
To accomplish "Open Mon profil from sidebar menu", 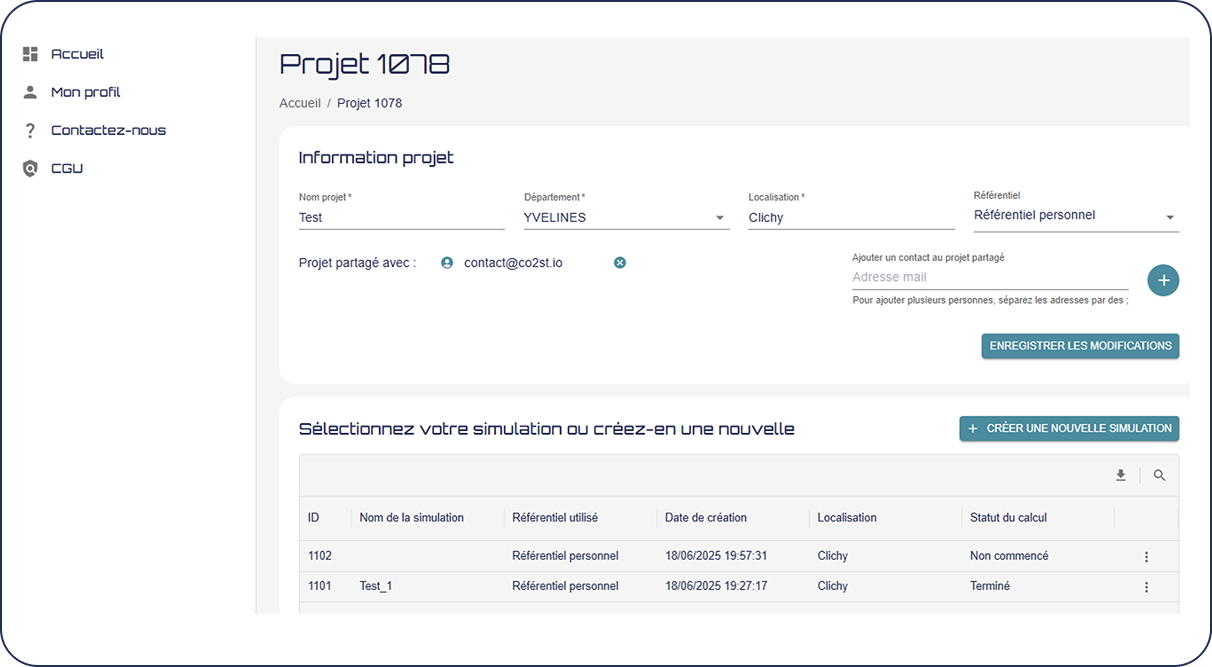I will 85,92.
